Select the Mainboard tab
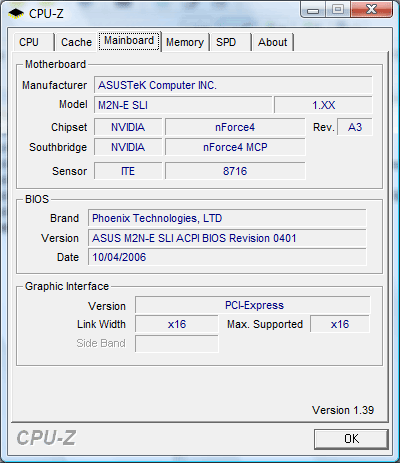Image resolution: width=400 pixels, height=463 pixels. 129,41
